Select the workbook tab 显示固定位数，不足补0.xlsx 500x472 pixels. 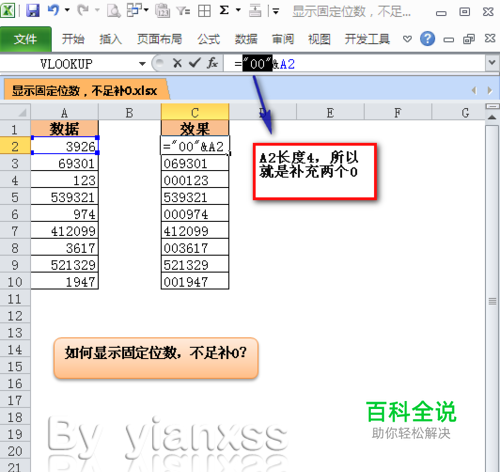click(85, 90)
